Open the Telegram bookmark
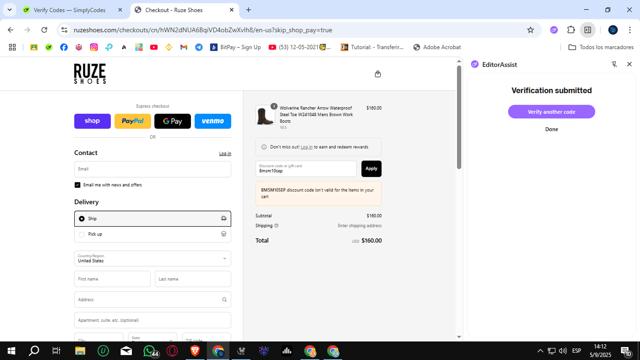This screenshot has height=360, width=640. point(199,47)
